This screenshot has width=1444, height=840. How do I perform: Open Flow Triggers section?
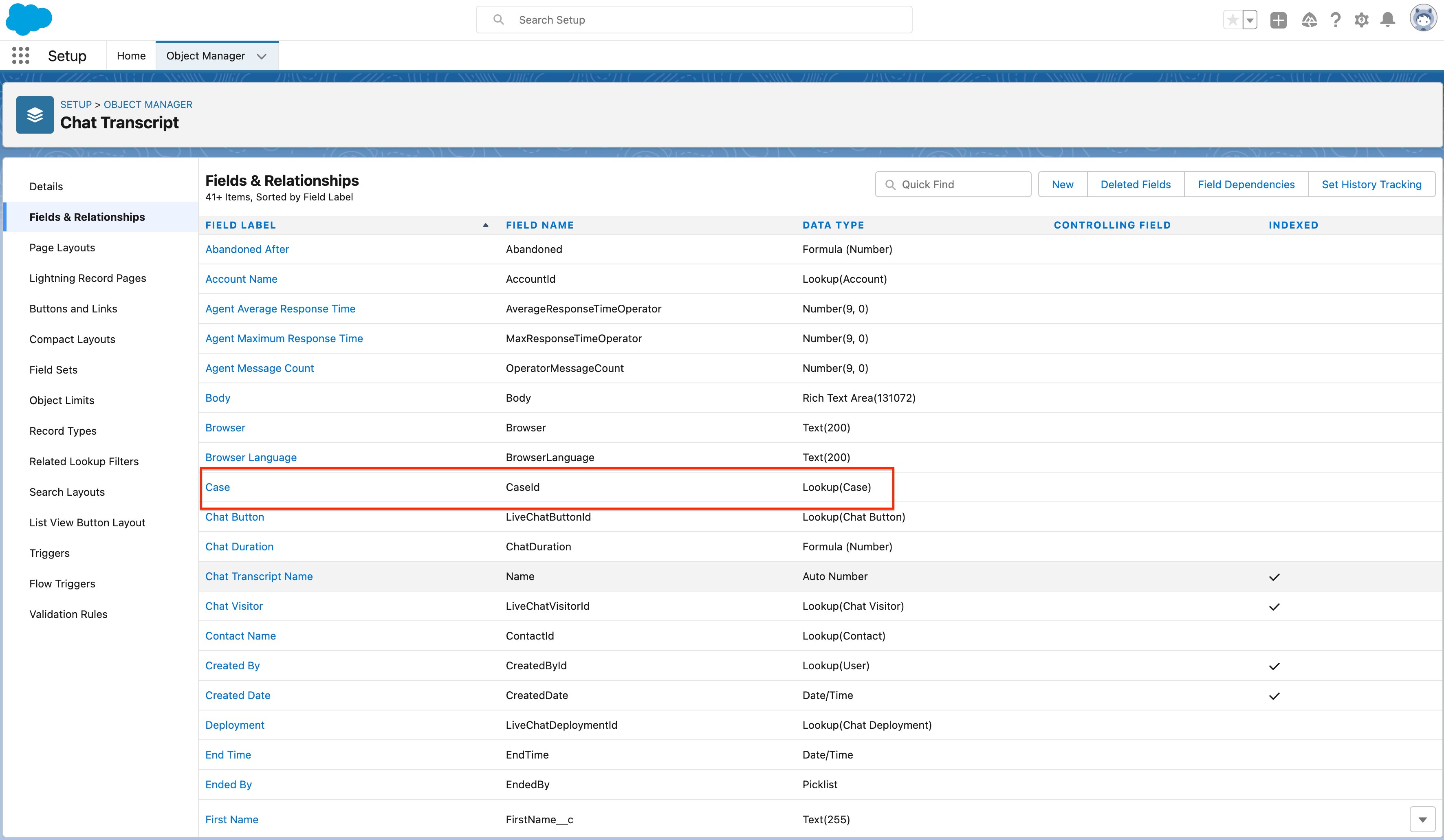pyautogui.click(x=62, y=583)
